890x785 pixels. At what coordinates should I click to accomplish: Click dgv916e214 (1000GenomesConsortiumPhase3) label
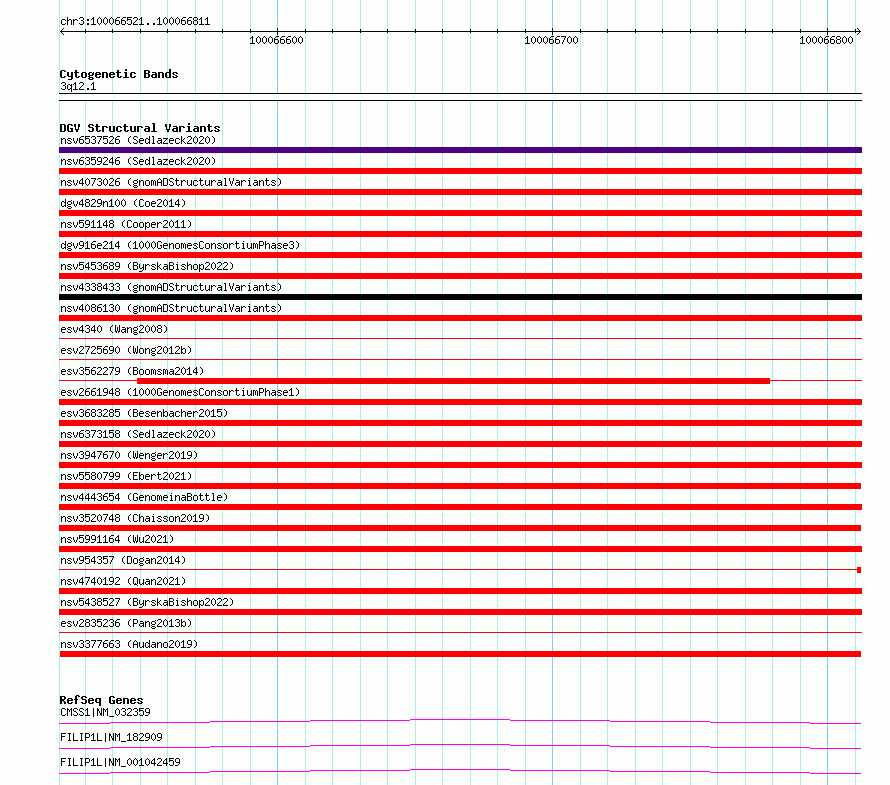(180, 245)
